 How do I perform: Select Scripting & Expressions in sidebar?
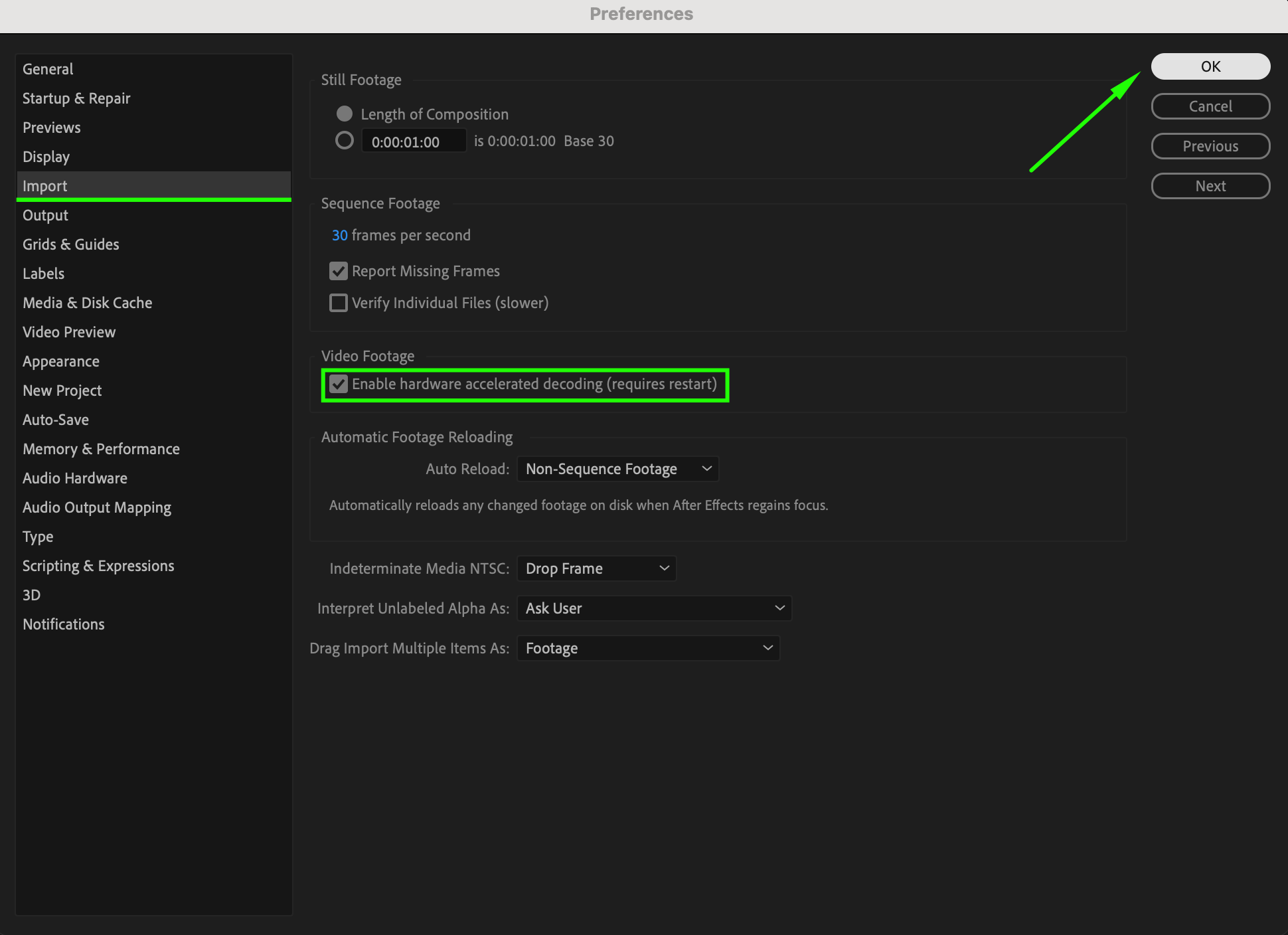(x=98, y=566)
